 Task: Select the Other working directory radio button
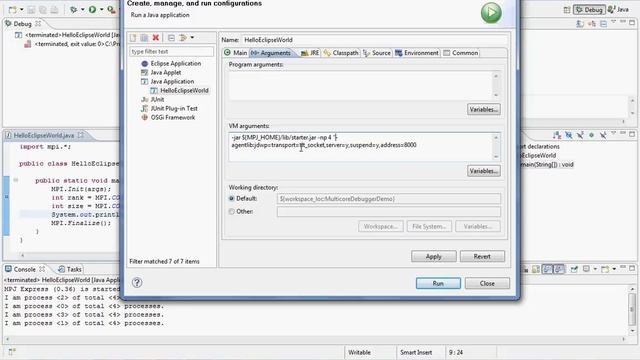pos(231,211)
